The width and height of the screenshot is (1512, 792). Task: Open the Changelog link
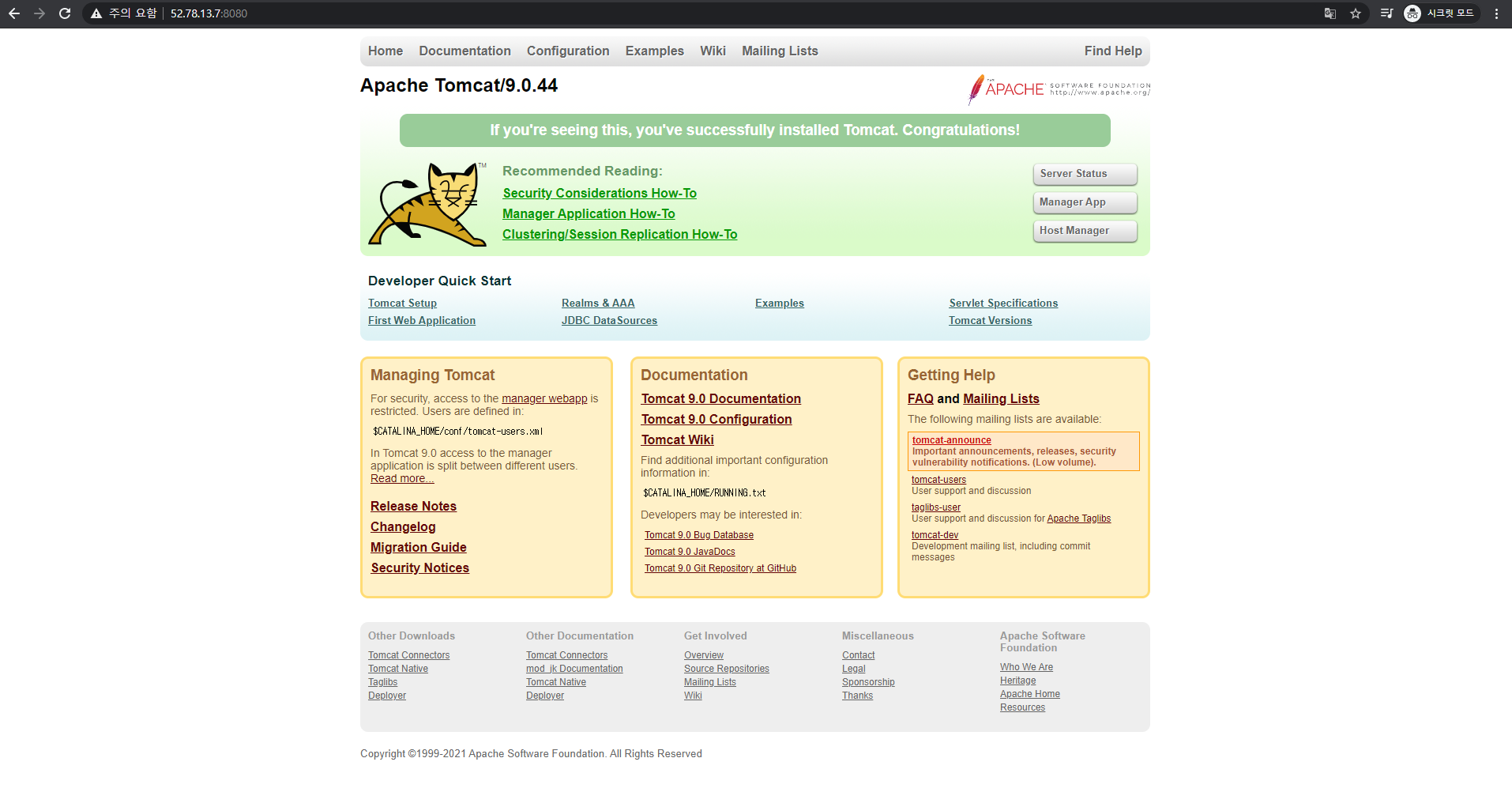(x=403, y=526)
